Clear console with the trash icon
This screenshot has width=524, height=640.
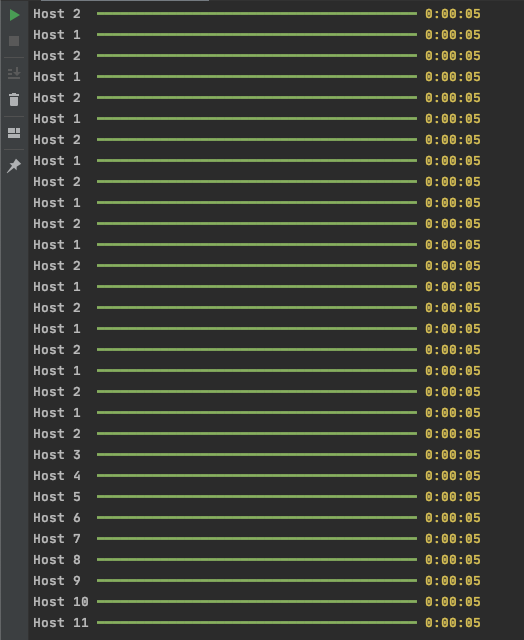[14, 100]
